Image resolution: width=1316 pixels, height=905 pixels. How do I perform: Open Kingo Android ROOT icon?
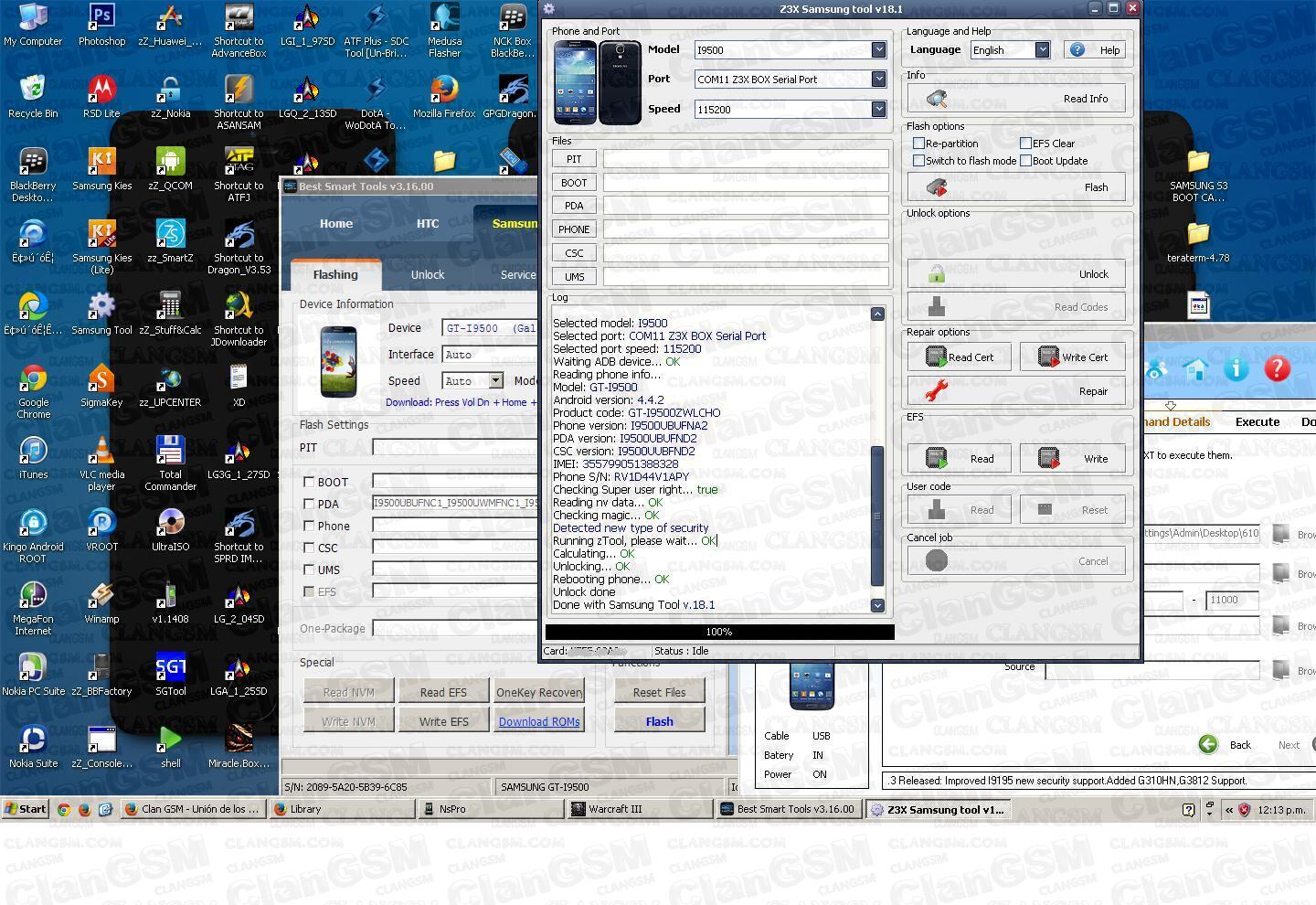coord(33,537)
